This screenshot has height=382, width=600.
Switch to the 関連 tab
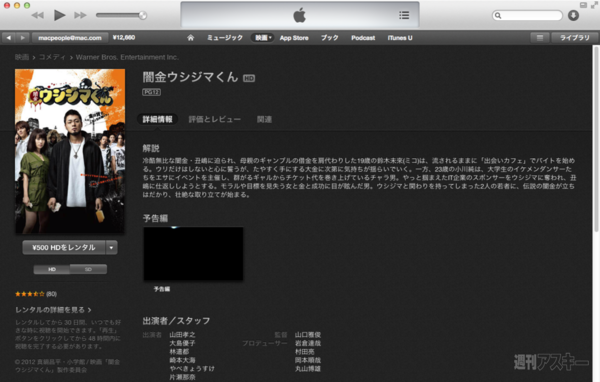264,119
